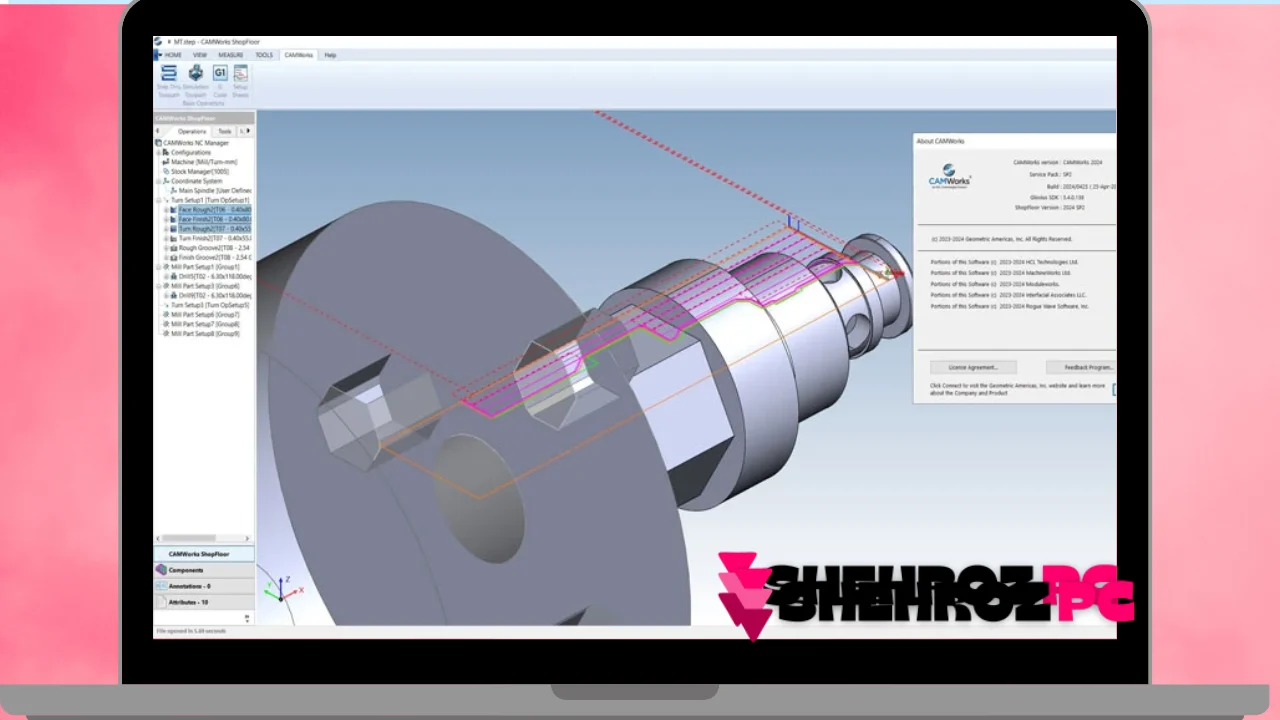Click the Rough Groove2 operation icon
The image size is (1280, 720).
[x=174, y=248]
